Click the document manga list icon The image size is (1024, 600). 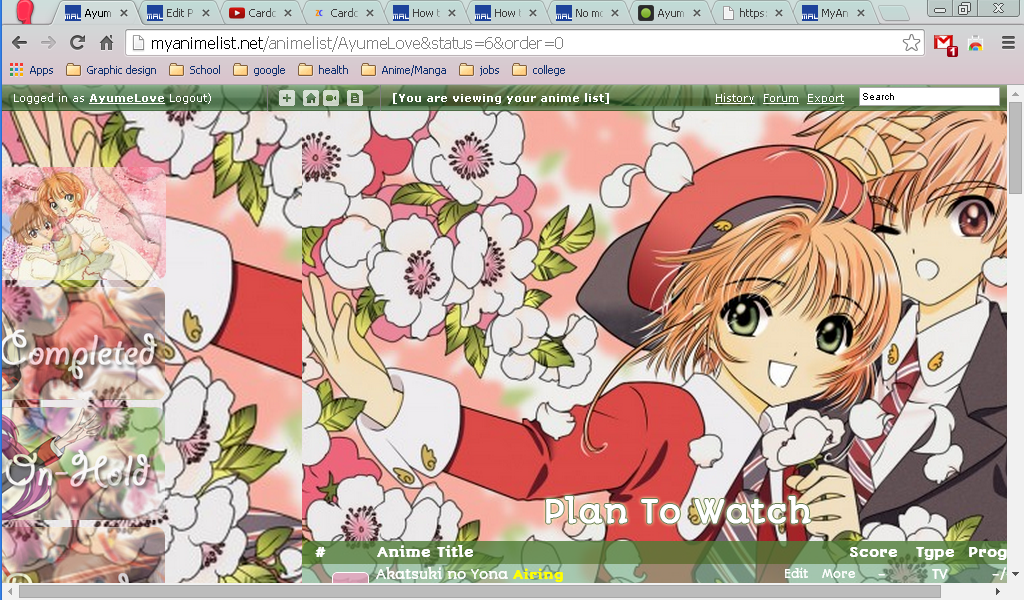[355, 98]
